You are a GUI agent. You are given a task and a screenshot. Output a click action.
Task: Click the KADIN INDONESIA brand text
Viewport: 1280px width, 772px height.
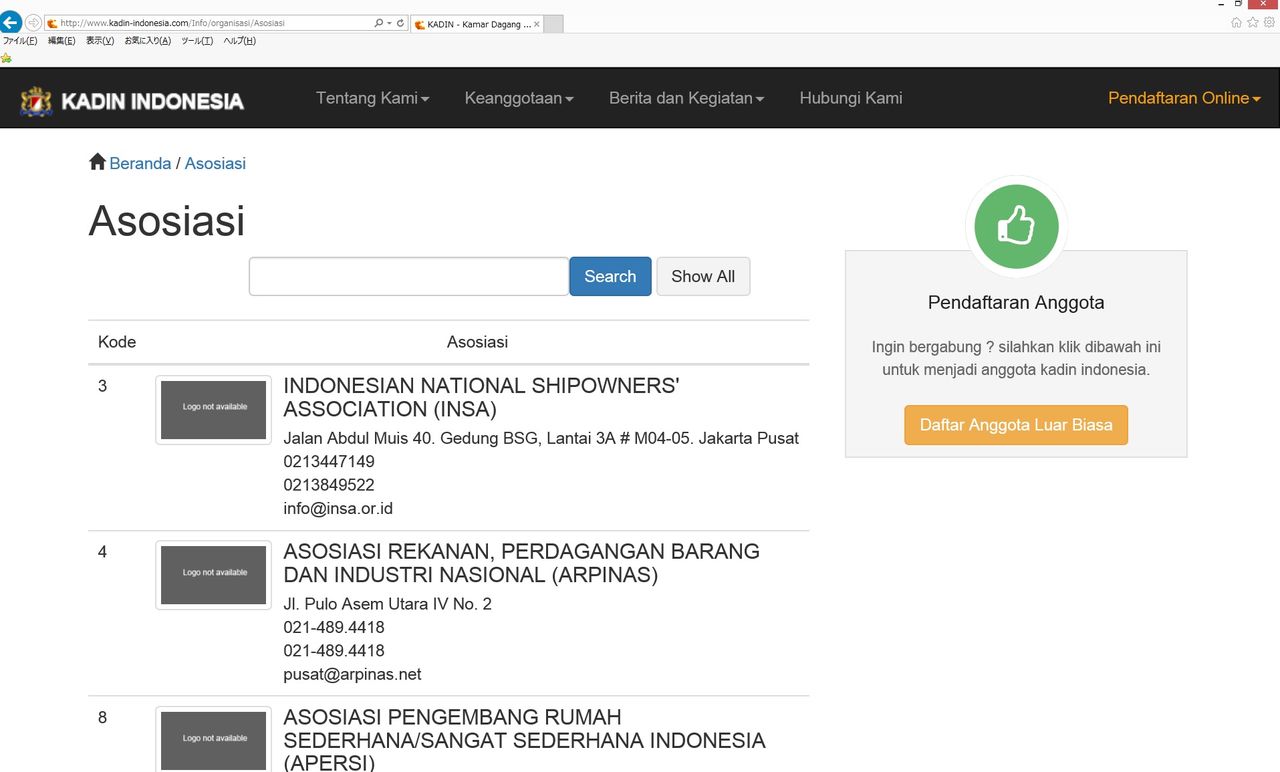[152, 101]
